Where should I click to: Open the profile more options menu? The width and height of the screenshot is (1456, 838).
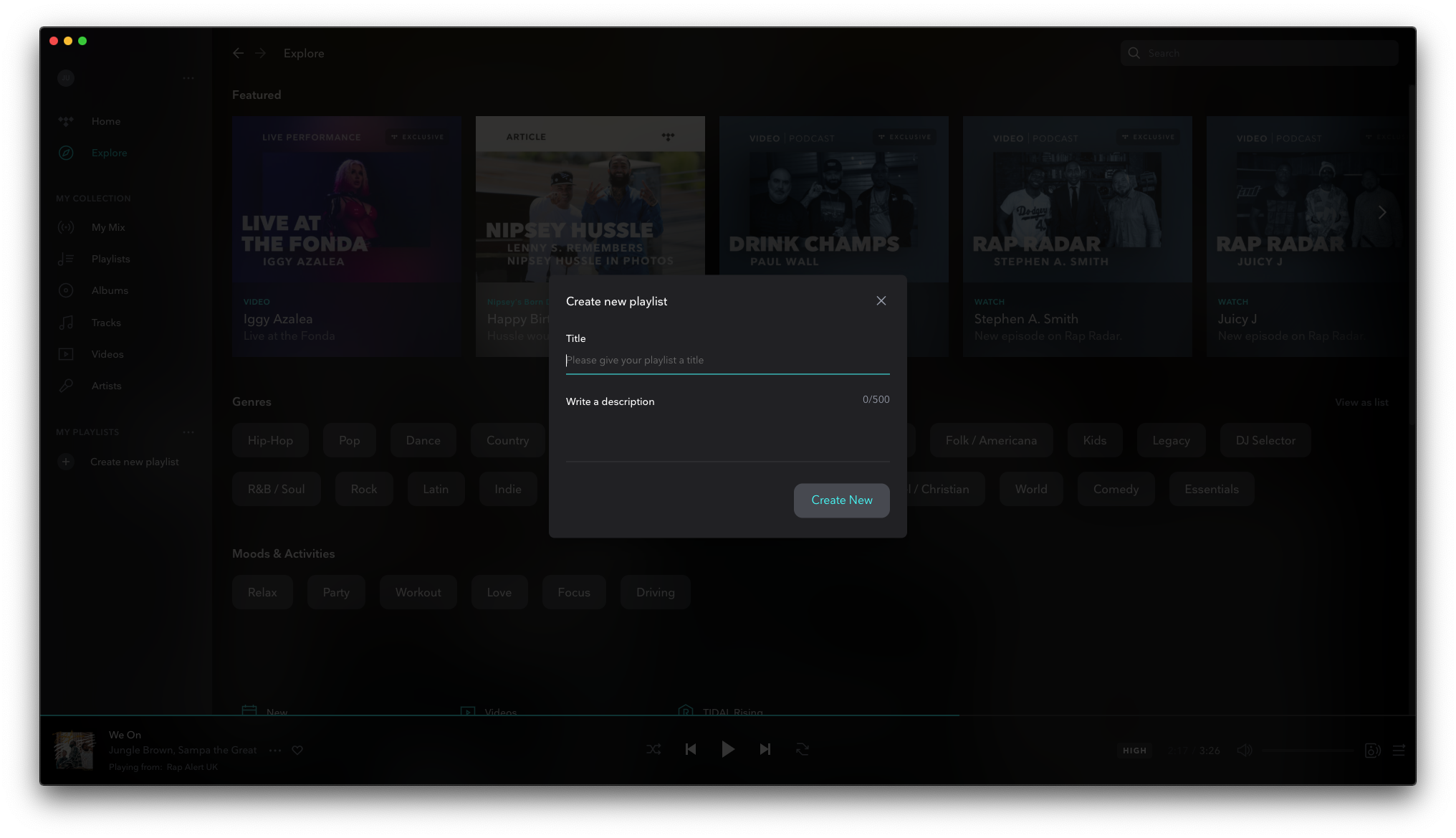pyautogui.click(x=188, y=78)
